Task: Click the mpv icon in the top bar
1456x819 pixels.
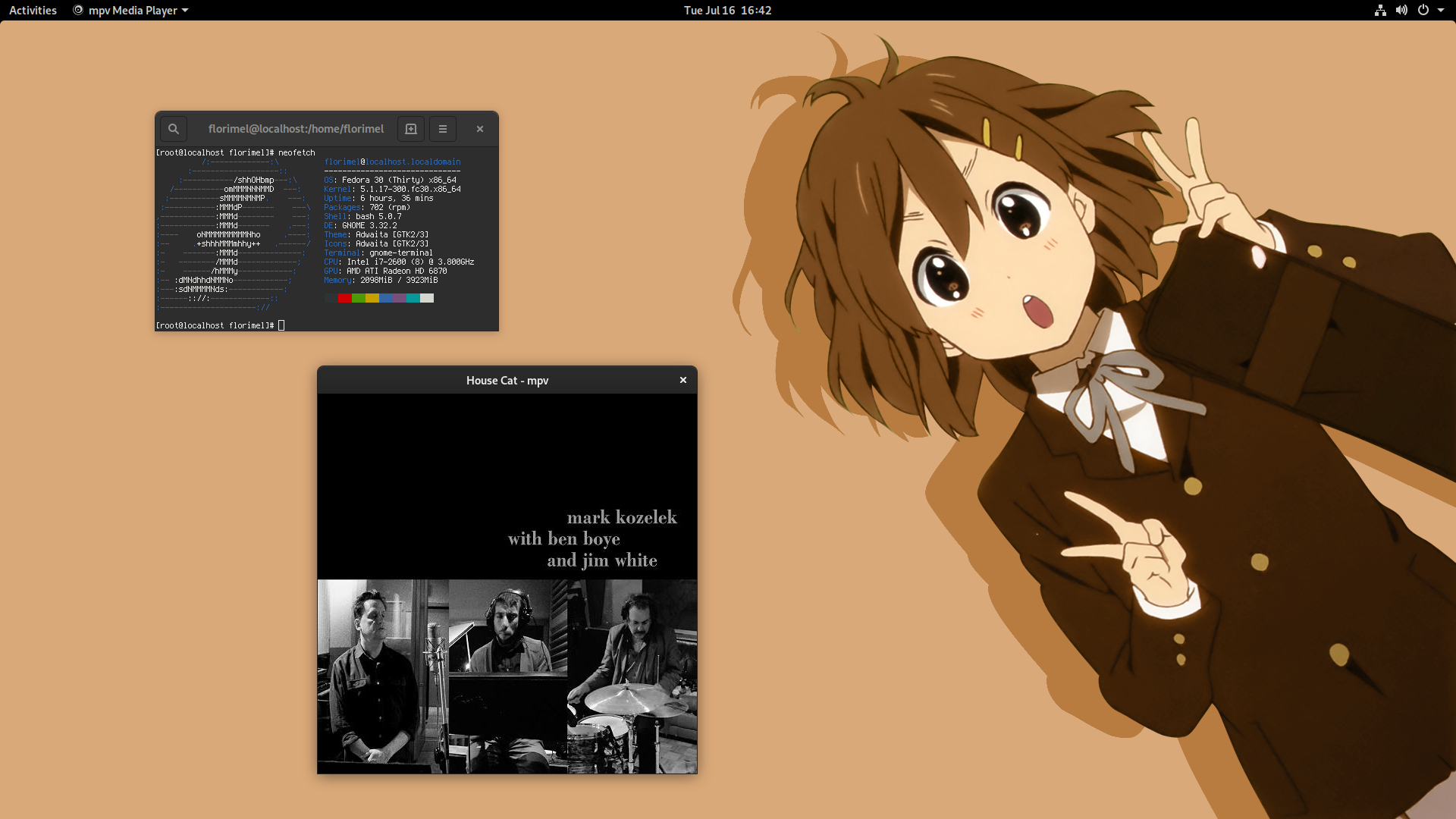Action: [77, 11]
